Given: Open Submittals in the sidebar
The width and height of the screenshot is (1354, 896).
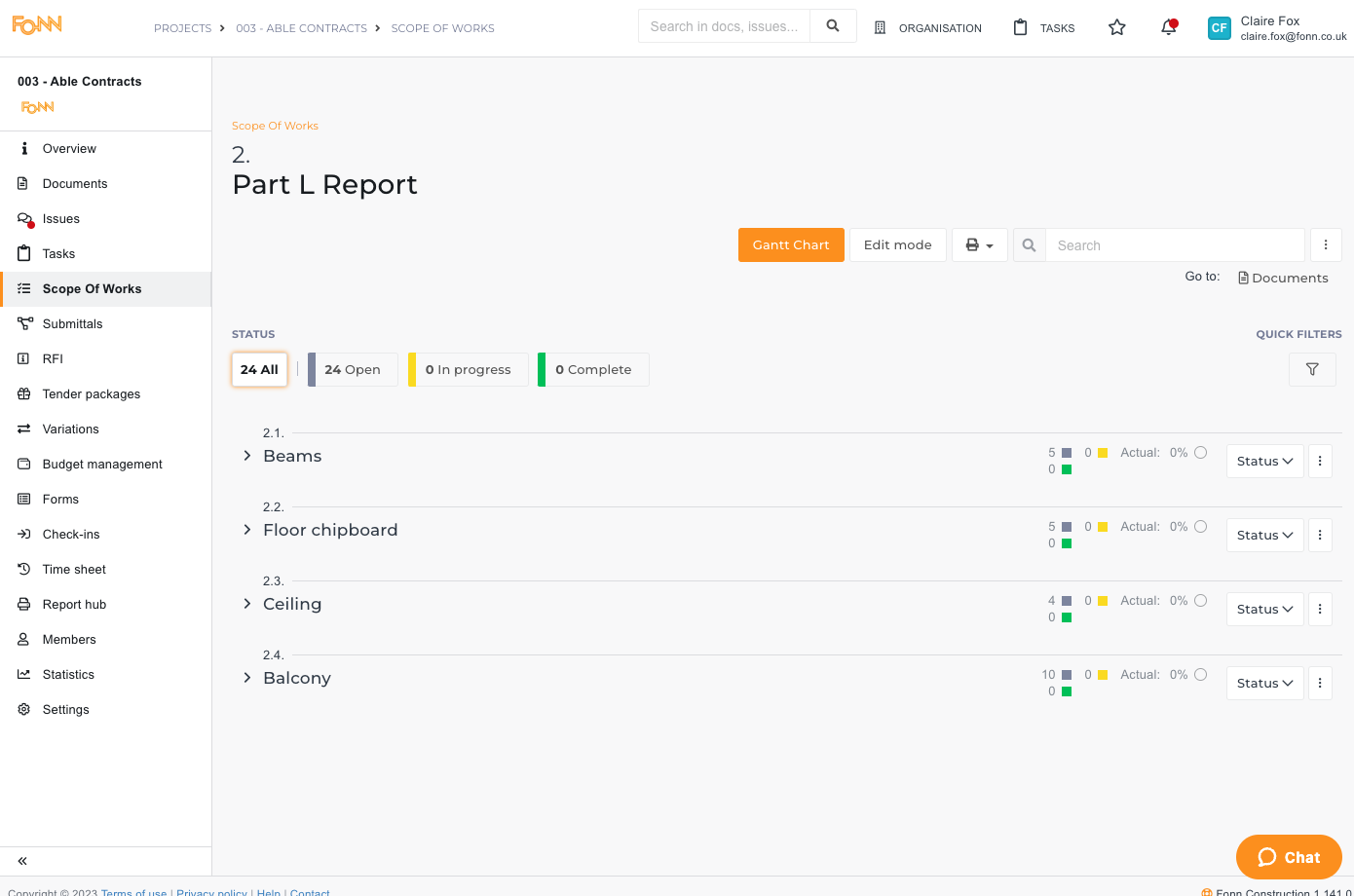Looking at the screenshot, I should pyautogui.click(x=72, y=324).
